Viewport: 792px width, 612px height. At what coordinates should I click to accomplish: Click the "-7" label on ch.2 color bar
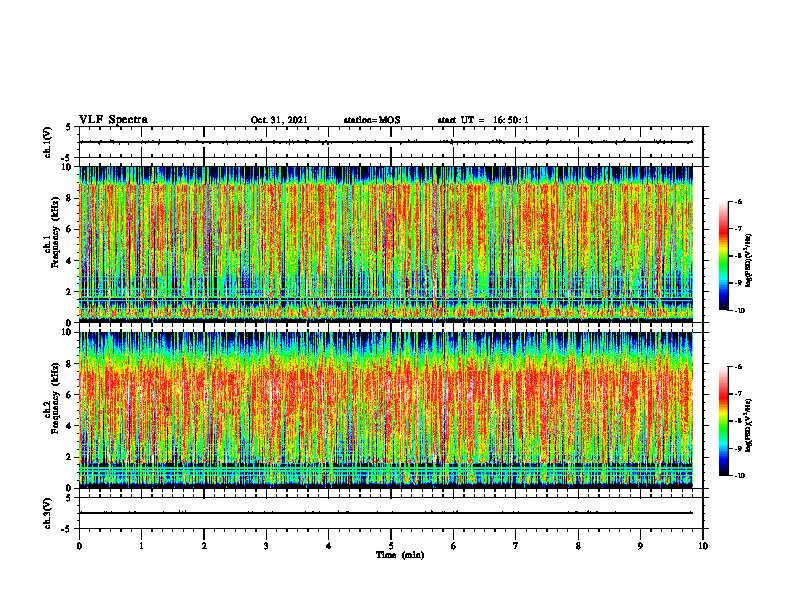coord(738,394)
